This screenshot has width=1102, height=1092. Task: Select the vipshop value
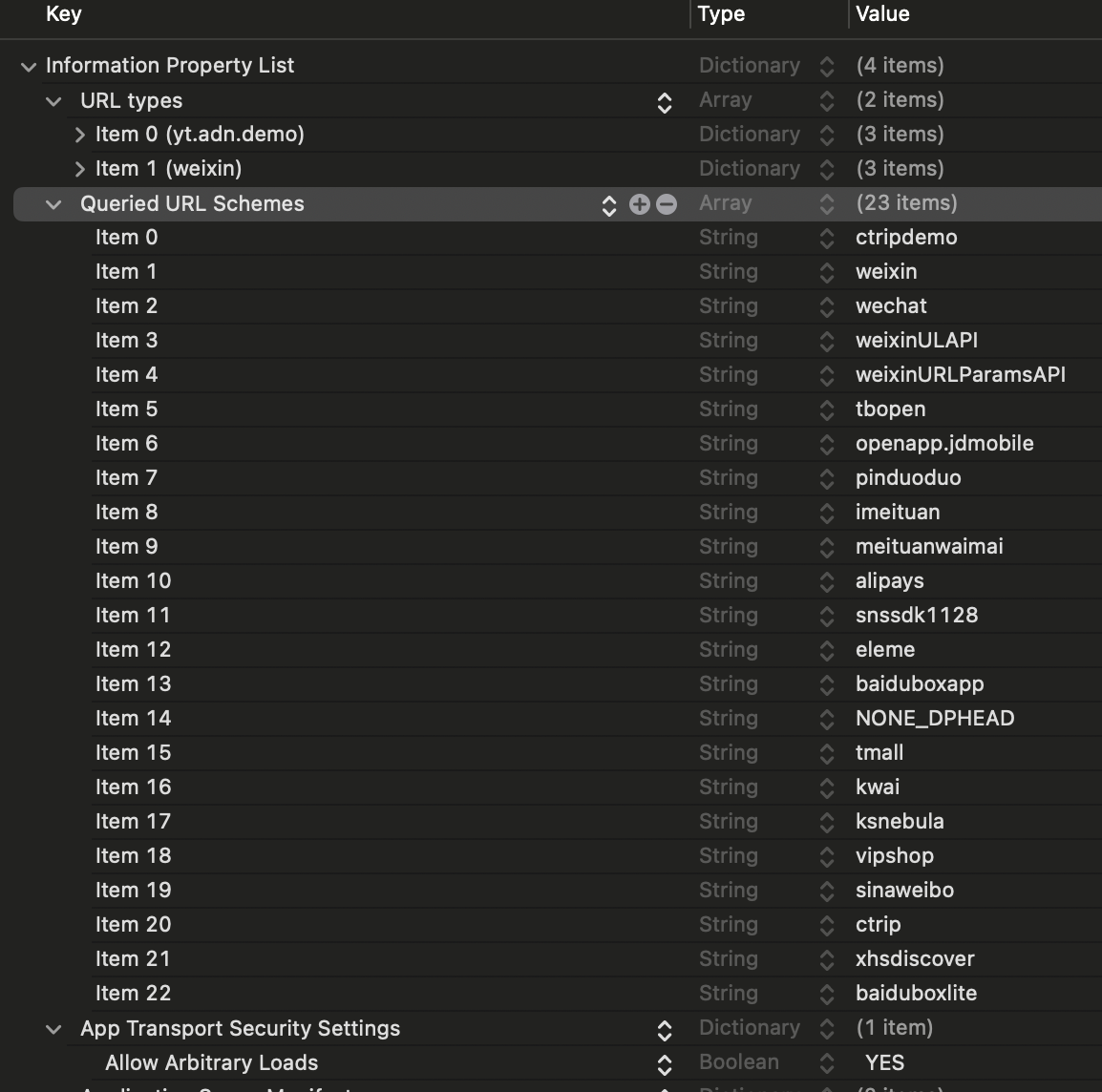[895, 856]
